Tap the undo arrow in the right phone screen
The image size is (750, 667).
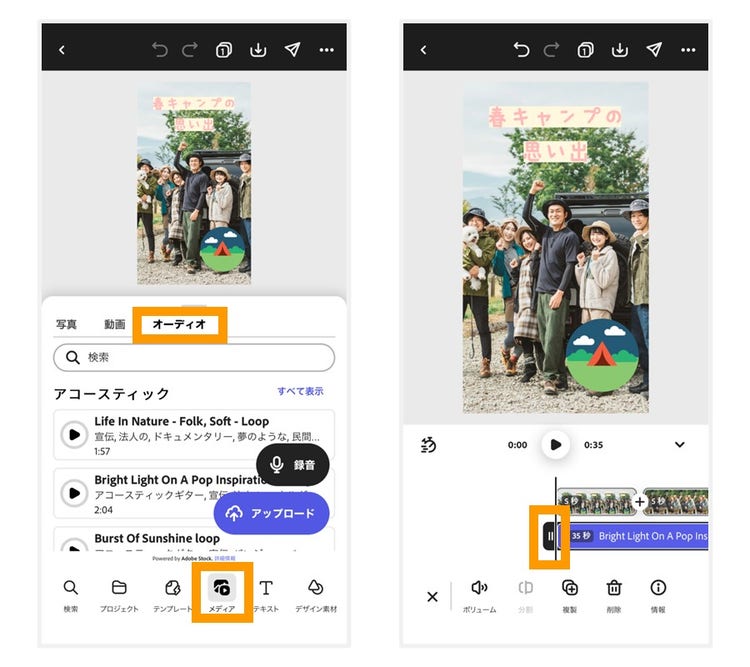click(521, 50)
